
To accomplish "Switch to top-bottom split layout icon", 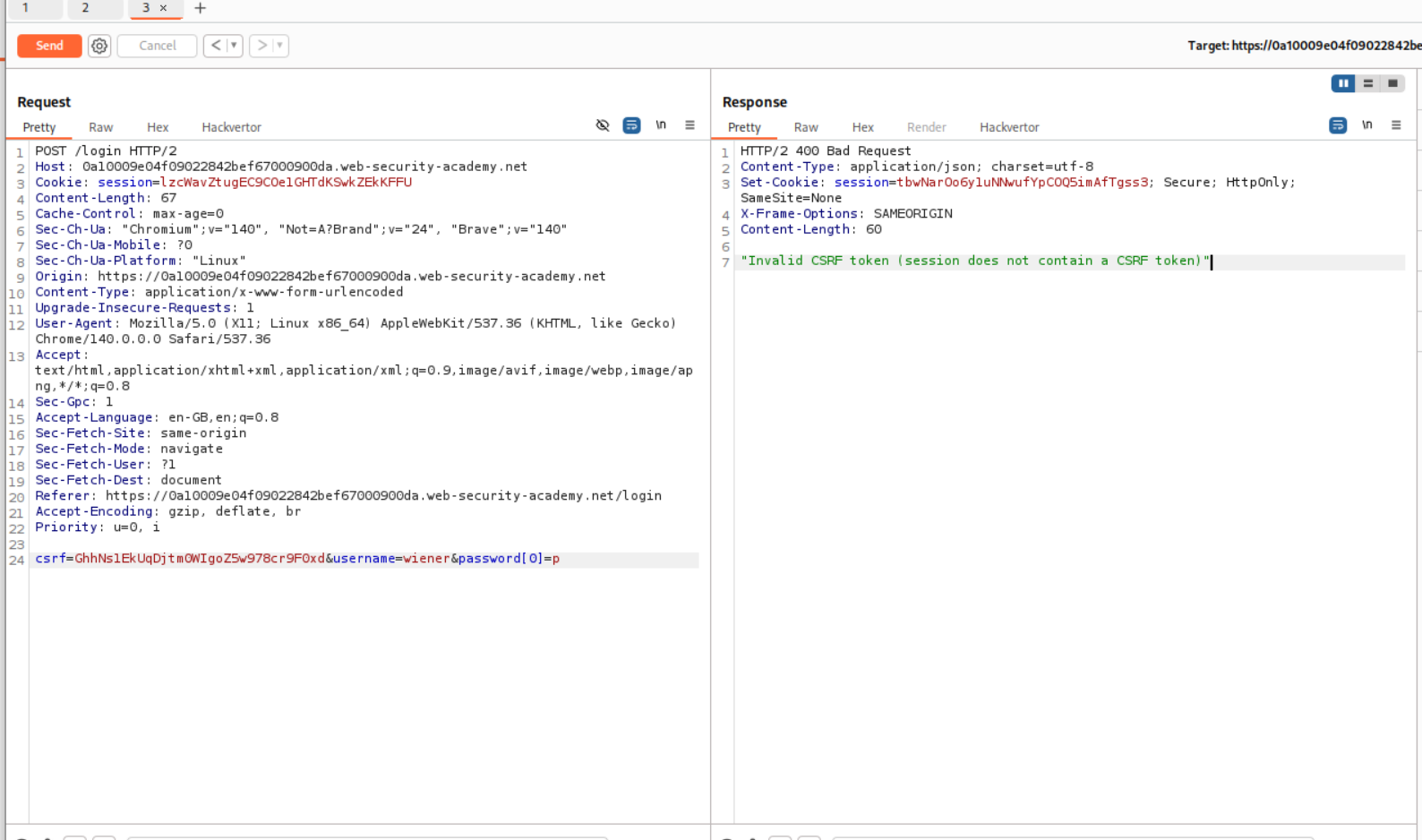I will pyautogui.click(x=1368, y=83).
